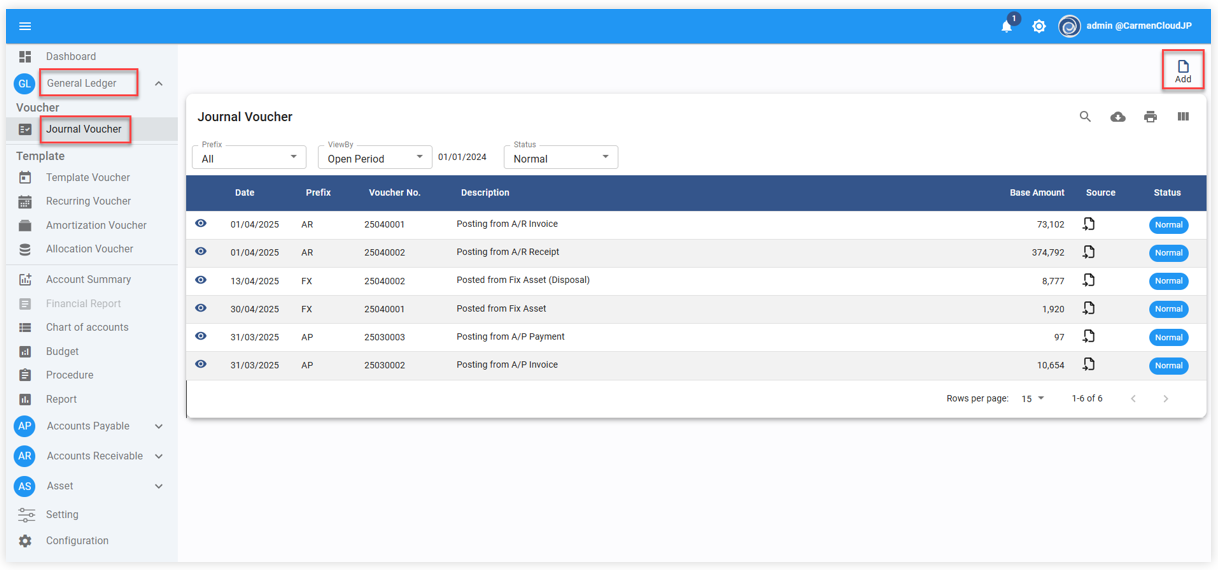Image resolution: width=1218 pixels, height=570 pixels.
Task: Select Recurring Voucher in the sidebar
Action: 88,201
